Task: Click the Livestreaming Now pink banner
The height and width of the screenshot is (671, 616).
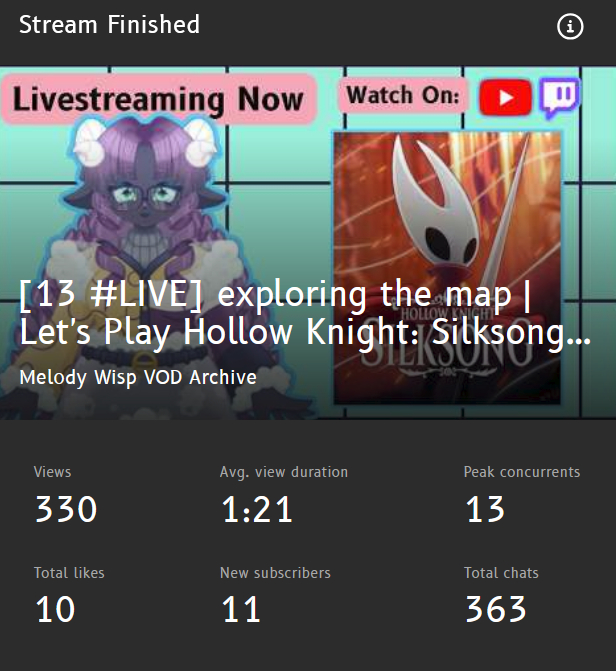Action: [x=158, y=99]
